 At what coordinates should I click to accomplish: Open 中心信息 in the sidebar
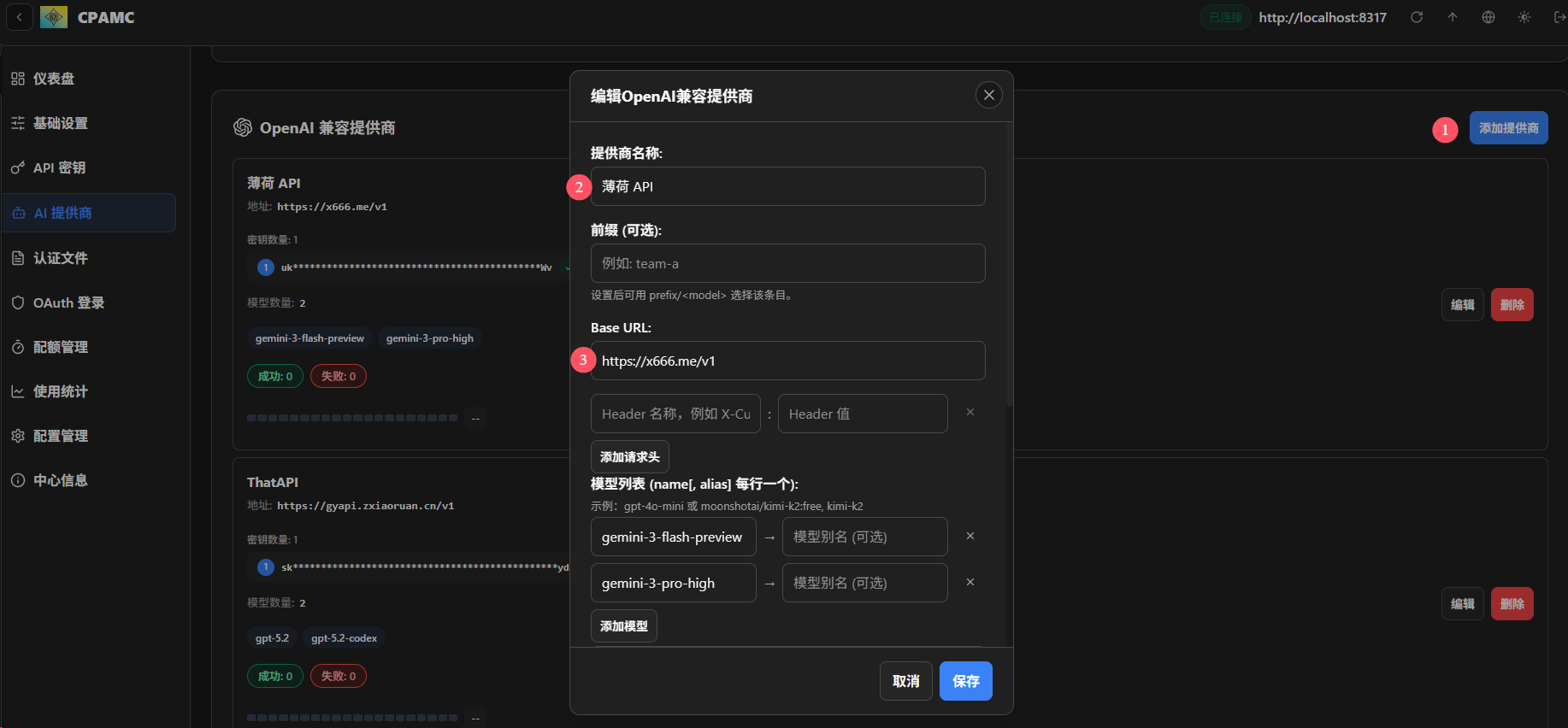(x=89, y=480)
